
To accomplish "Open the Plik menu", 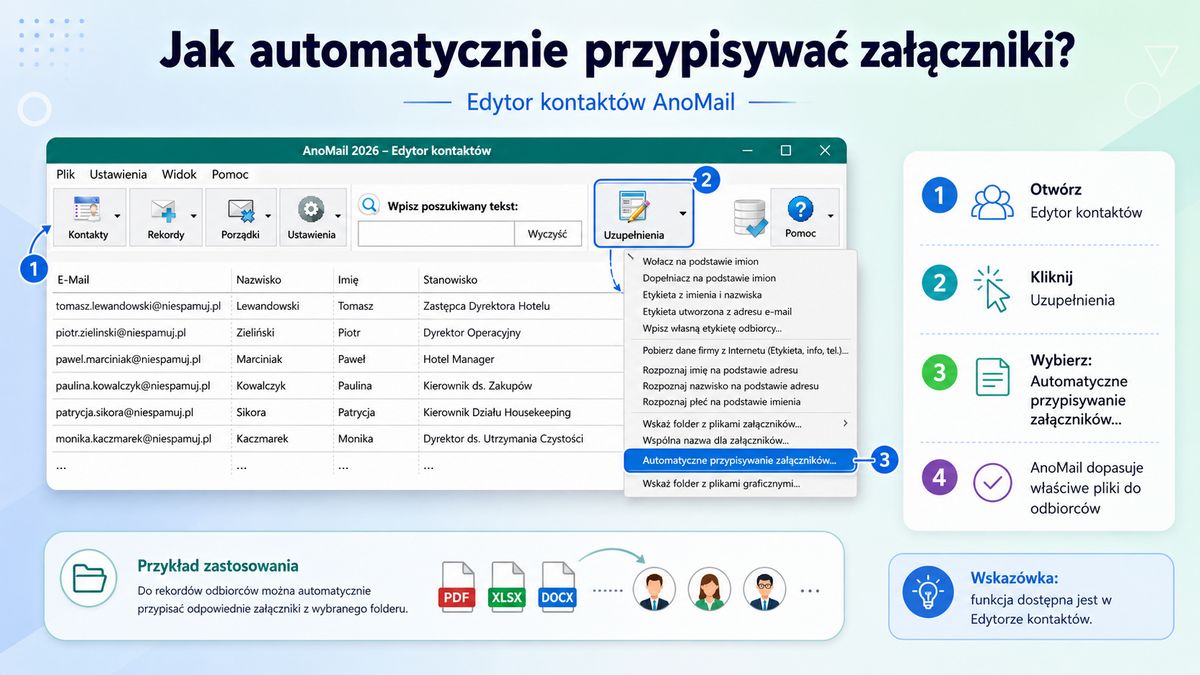I will 66,174.
